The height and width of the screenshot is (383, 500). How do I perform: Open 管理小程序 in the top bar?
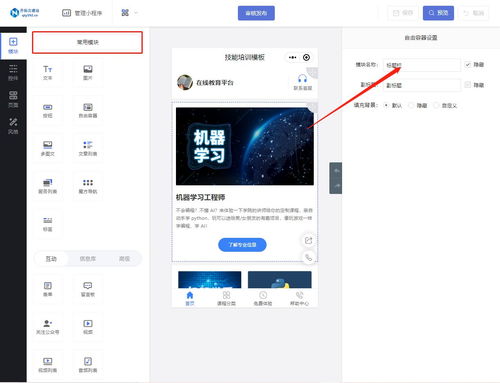point(82,13)
